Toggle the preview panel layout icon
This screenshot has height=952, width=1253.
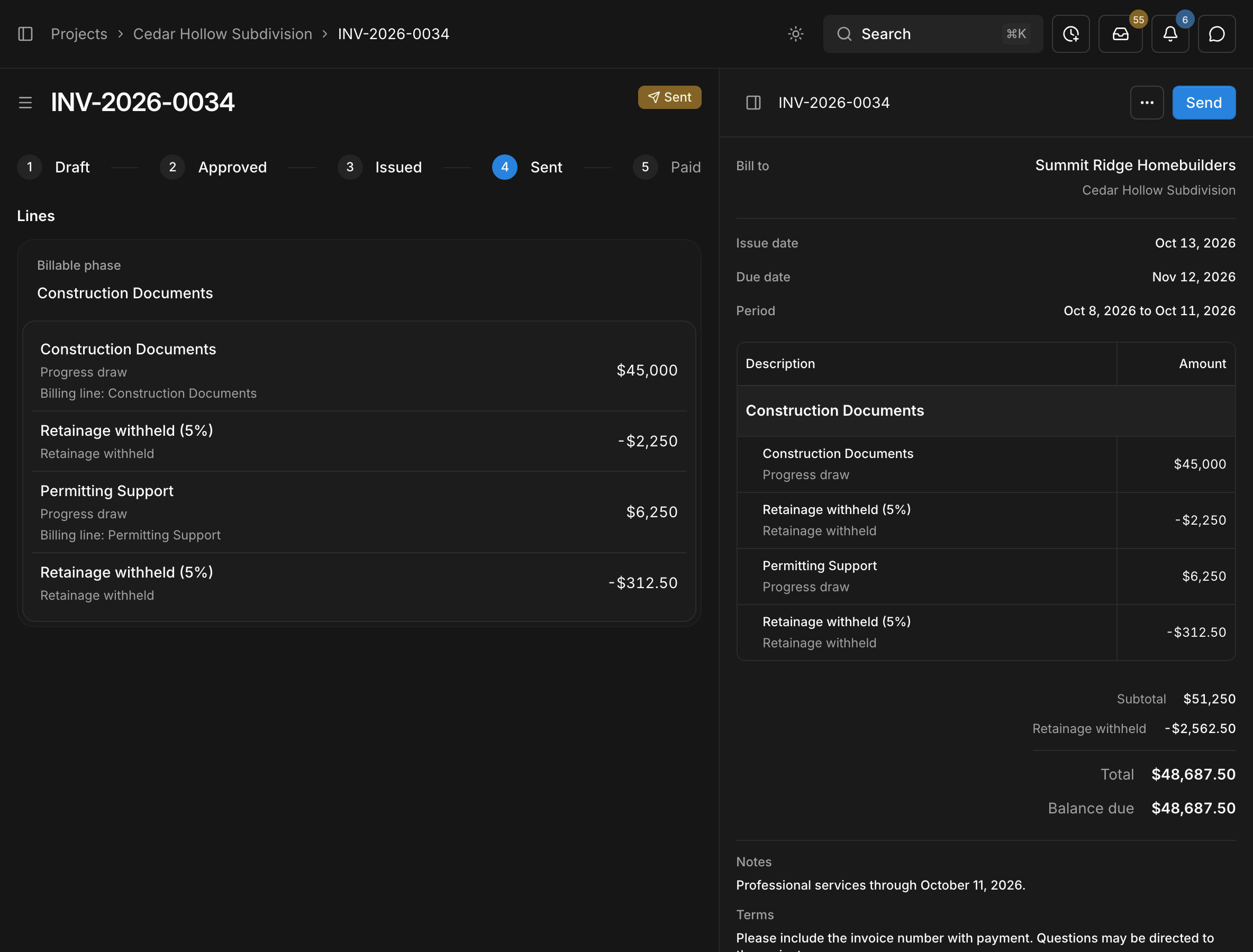tap(753, 103)
